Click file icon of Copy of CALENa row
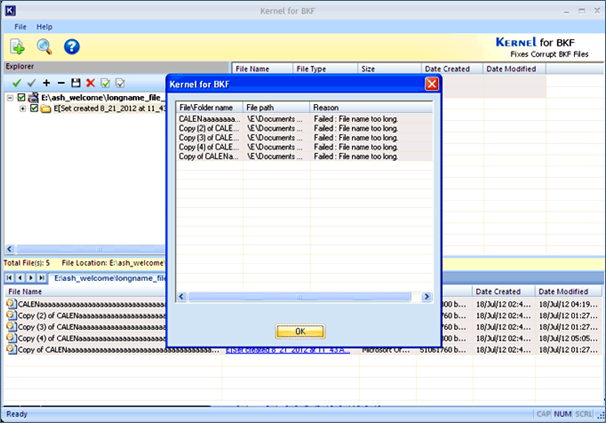The image size is (606, 423). [x=11, y=350]
